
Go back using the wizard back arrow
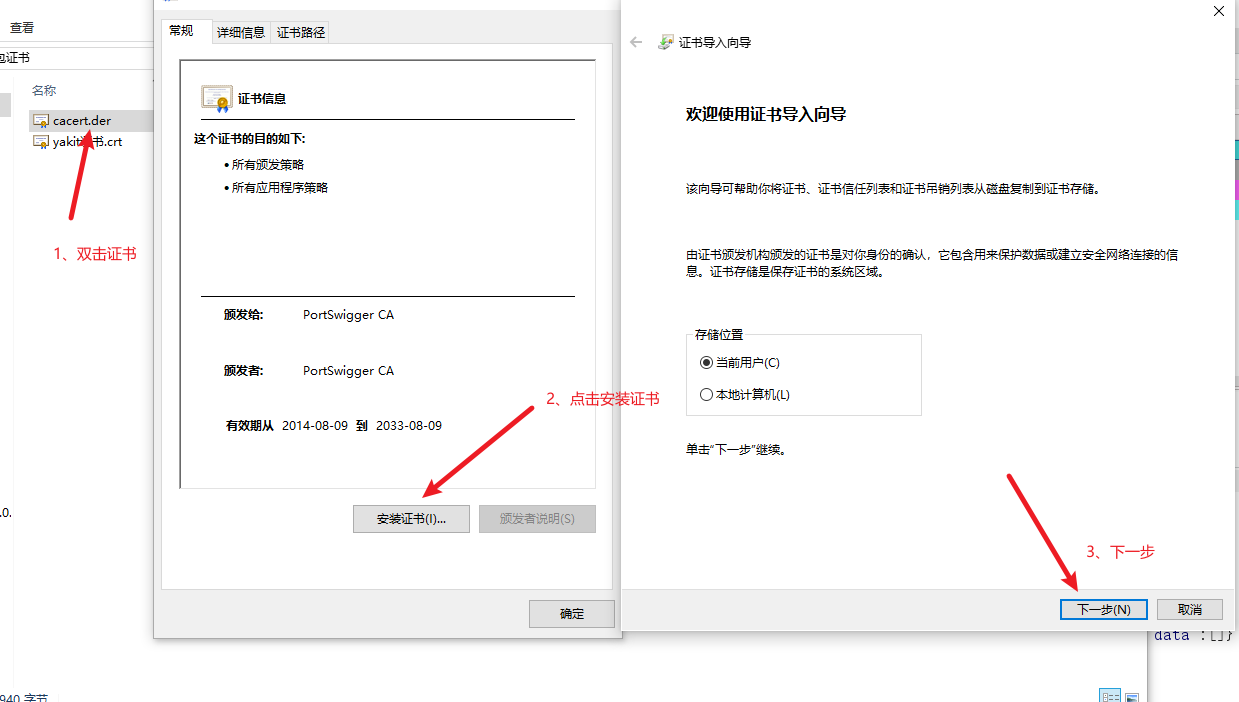635,42
